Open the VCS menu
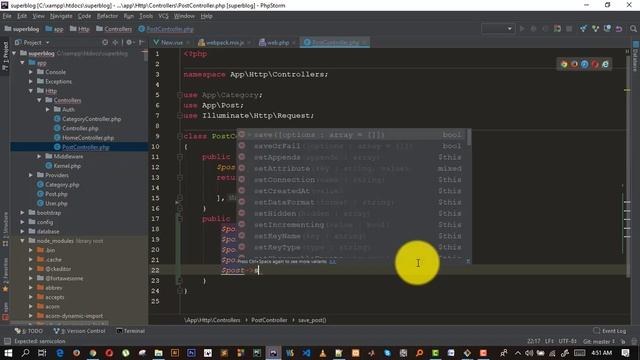 coord(163,16)
